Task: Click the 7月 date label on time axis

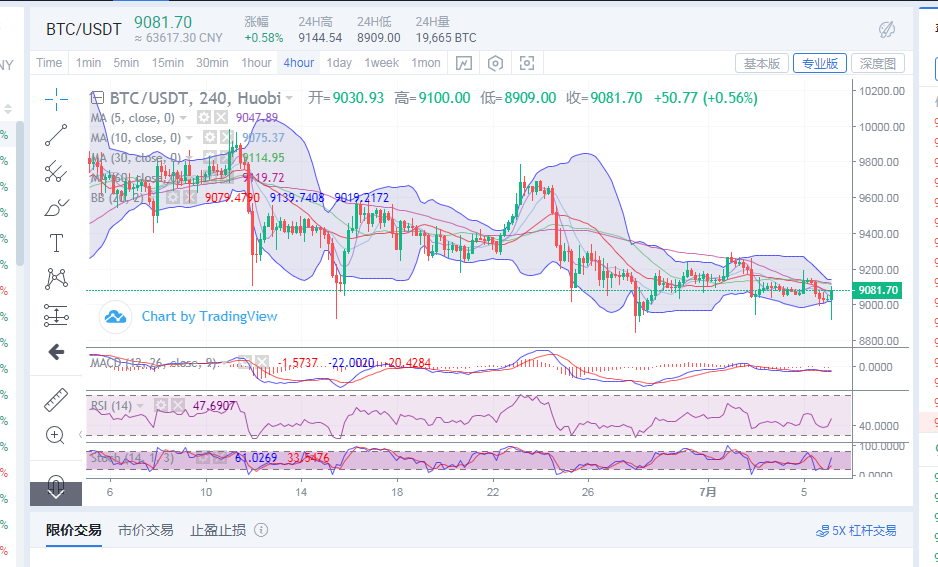Action: (708, 492)
